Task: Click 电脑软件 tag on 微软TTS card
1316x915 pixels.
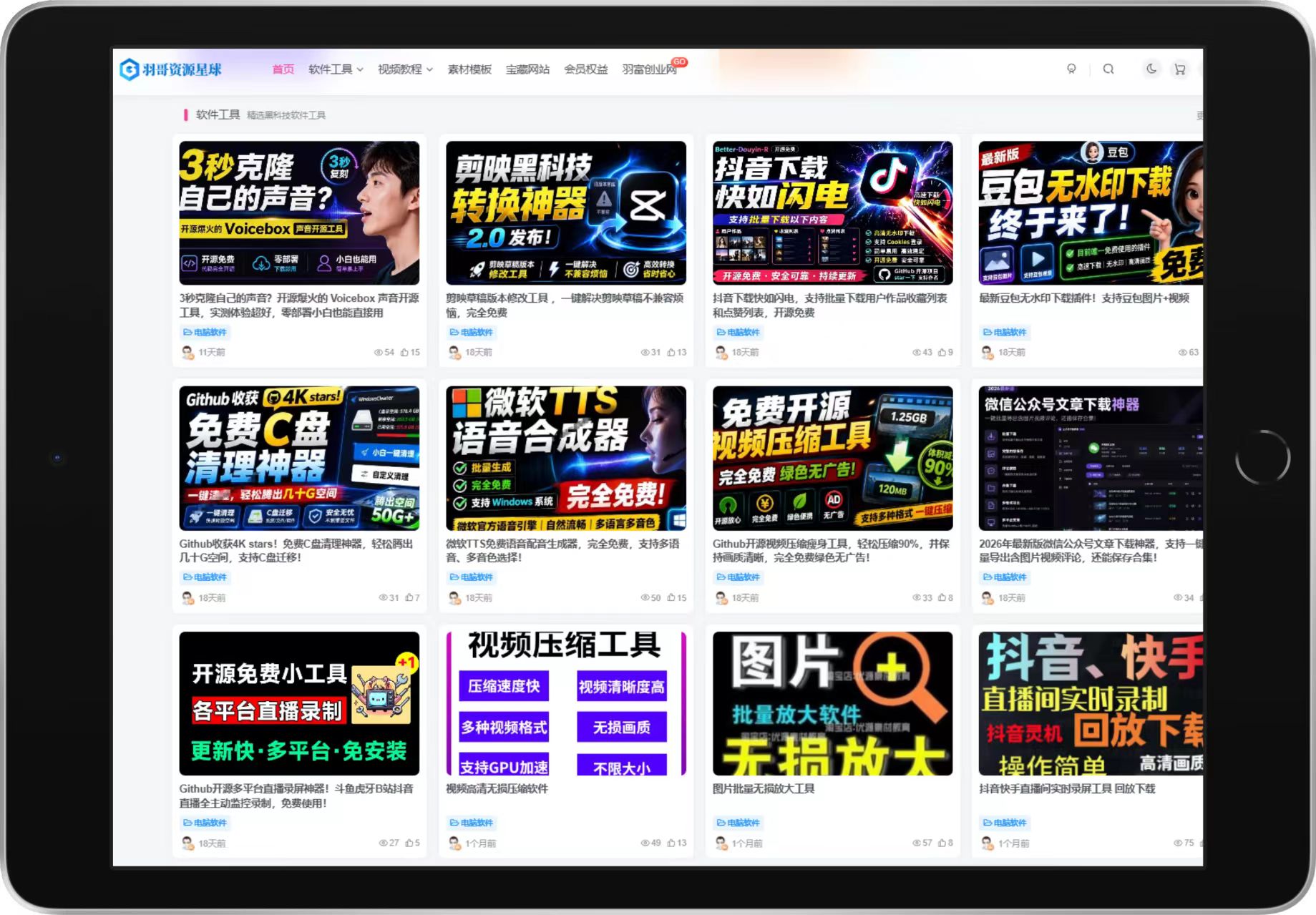Action: tap(471, 577)
